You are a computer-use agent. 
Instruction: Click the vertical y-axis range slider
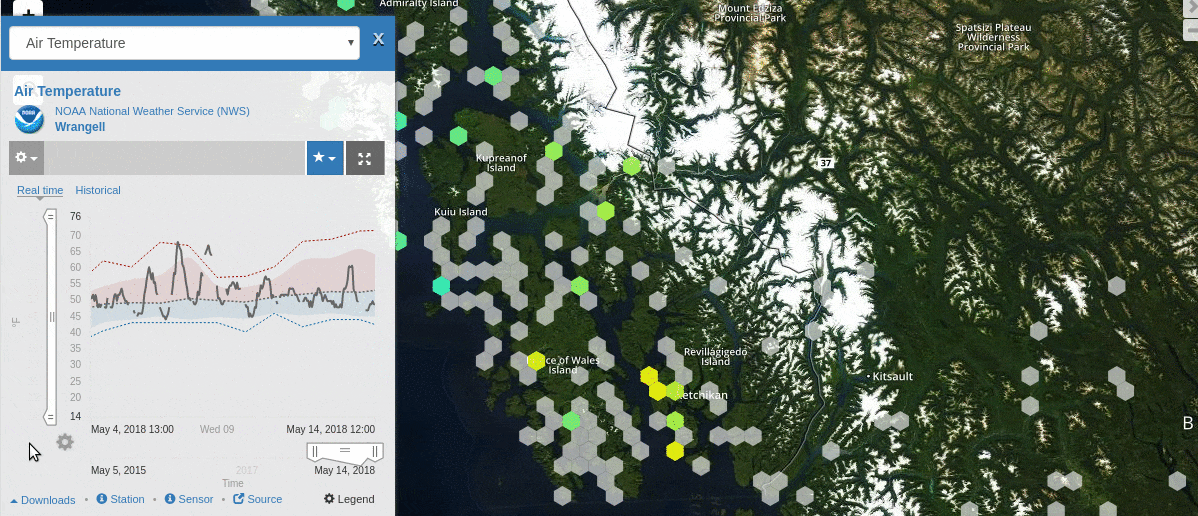[x=50, y=317]
